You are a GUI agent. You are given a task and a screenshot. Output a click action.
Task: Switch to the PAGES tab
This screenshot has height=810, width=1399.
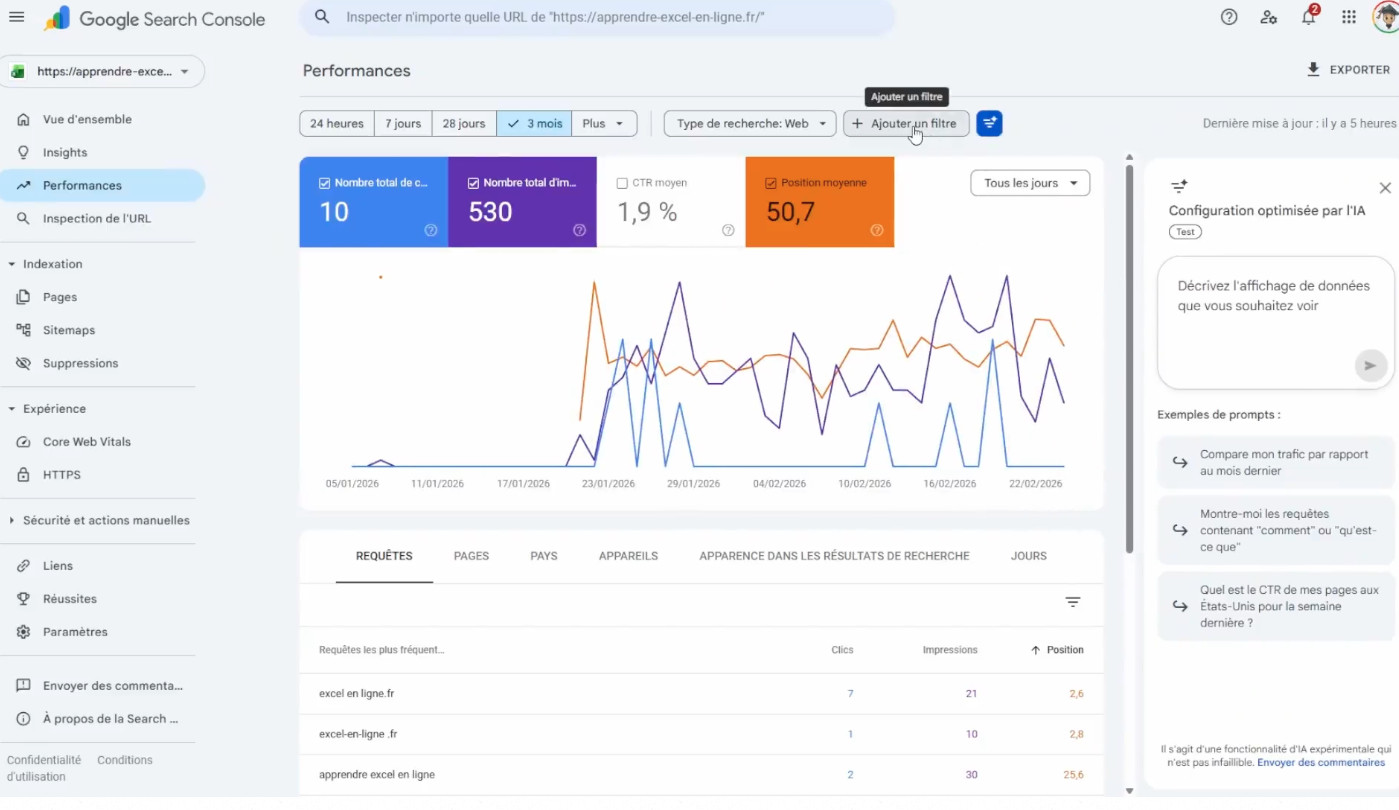click(x=471, y=556)
